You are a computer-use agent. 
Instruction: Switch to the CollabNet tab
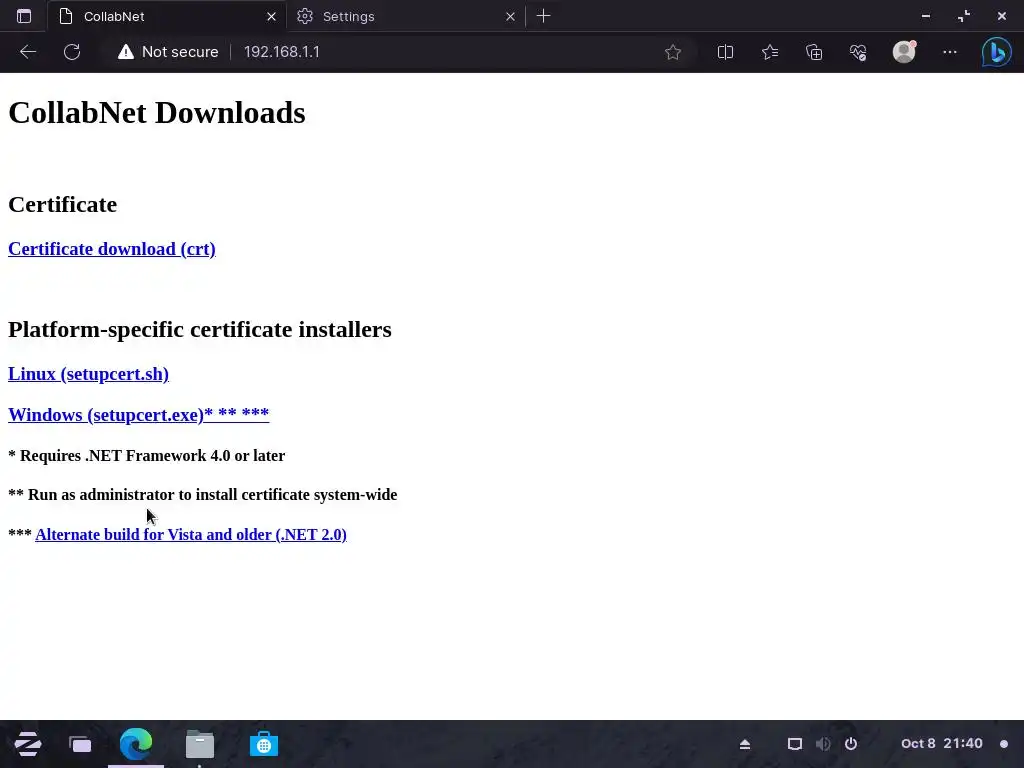tap(167, 16)
